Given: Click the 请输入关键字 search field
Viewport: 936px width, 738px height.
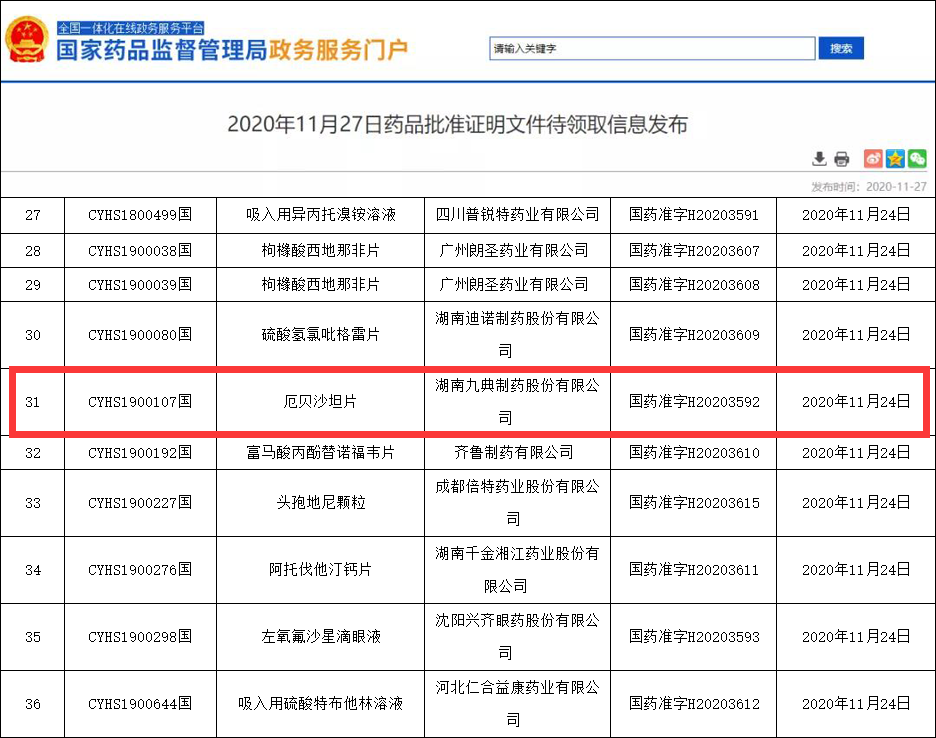Looking at the screenshot, I should click(652, 48).
